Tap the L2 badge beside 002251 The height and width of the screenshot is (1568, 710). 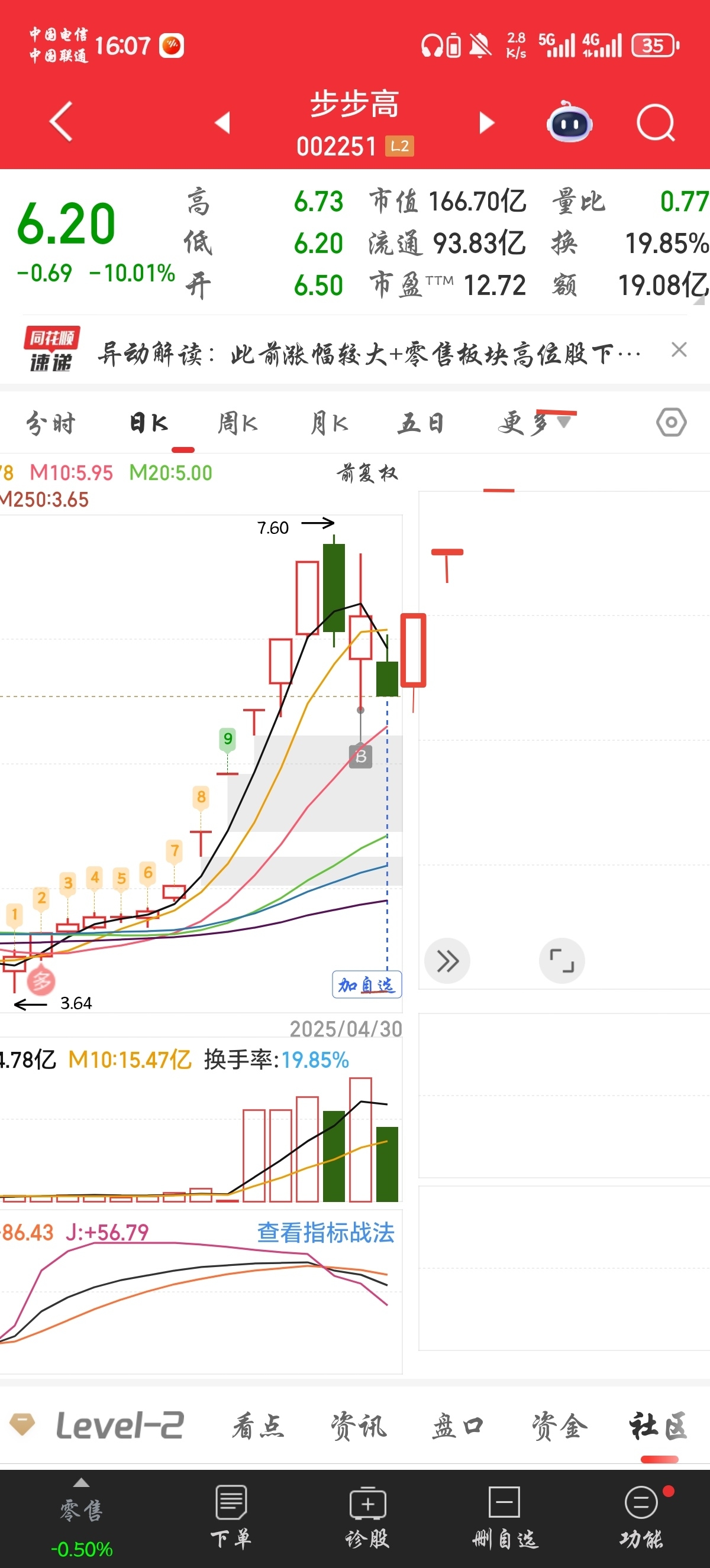399,146
